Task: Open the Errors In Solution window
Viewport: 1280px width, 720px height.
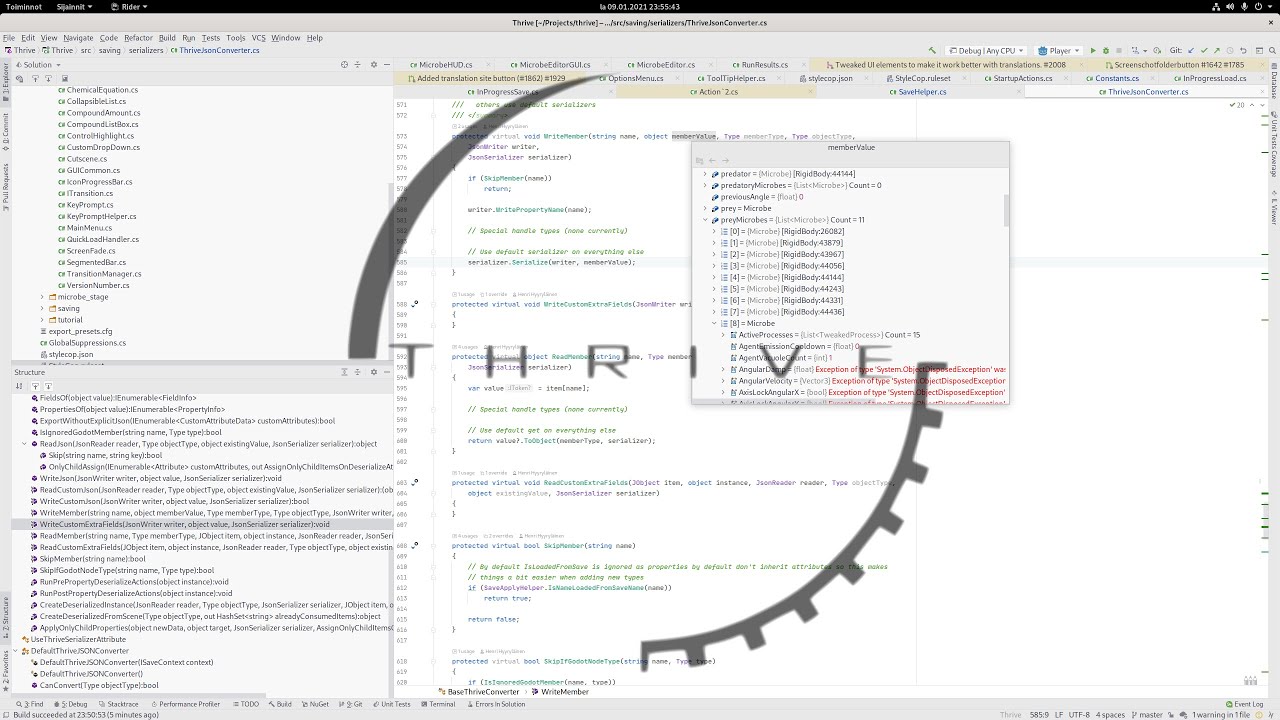Action: pos(496,704)
